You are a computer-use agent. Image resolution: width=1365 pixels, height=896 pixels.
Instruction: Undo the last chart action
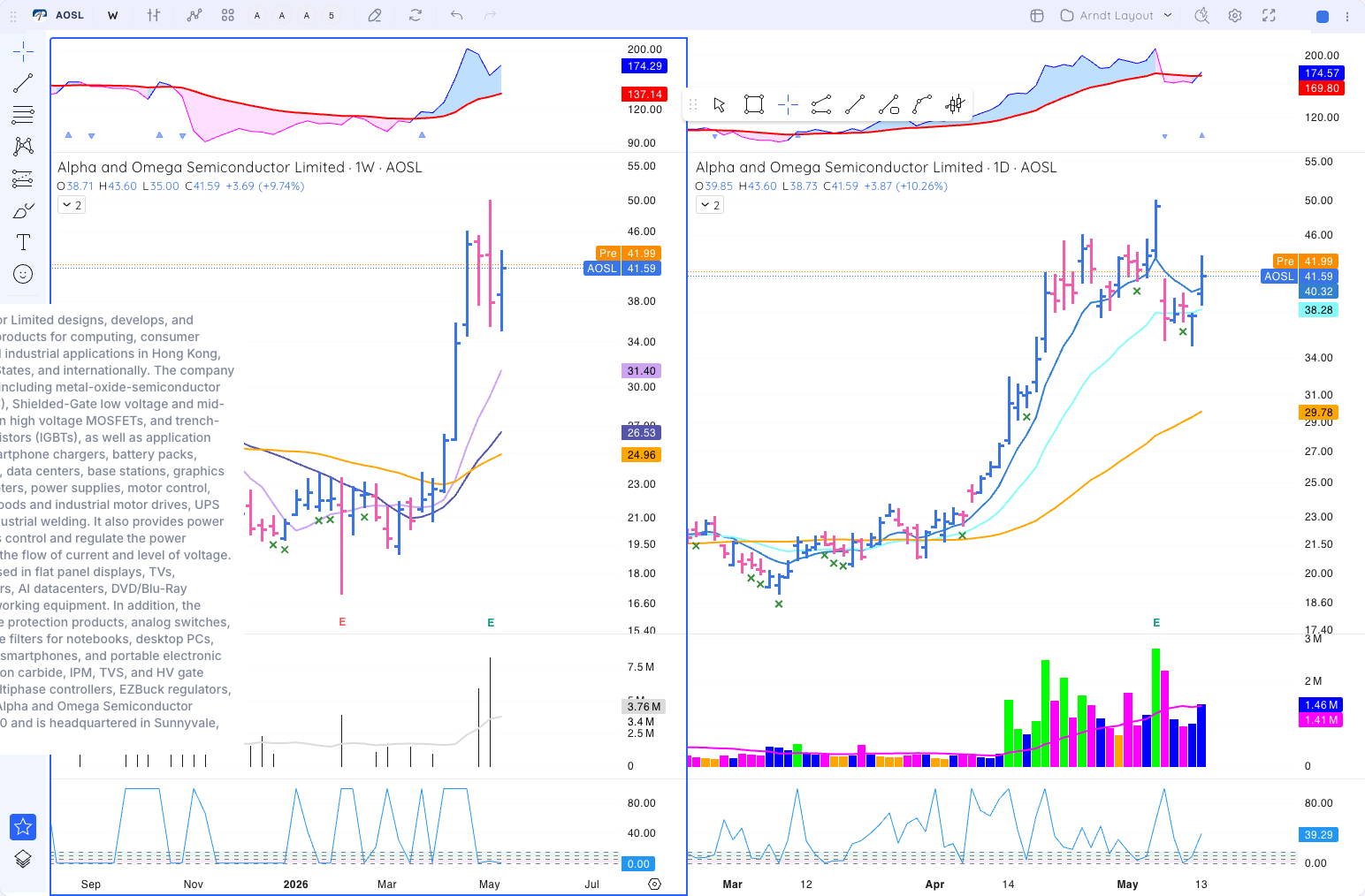pos(456,15)
